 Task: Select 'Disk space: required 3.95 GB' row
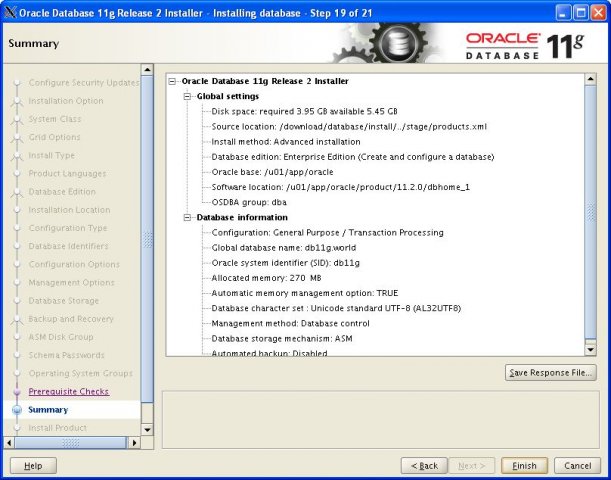(304, 111)
